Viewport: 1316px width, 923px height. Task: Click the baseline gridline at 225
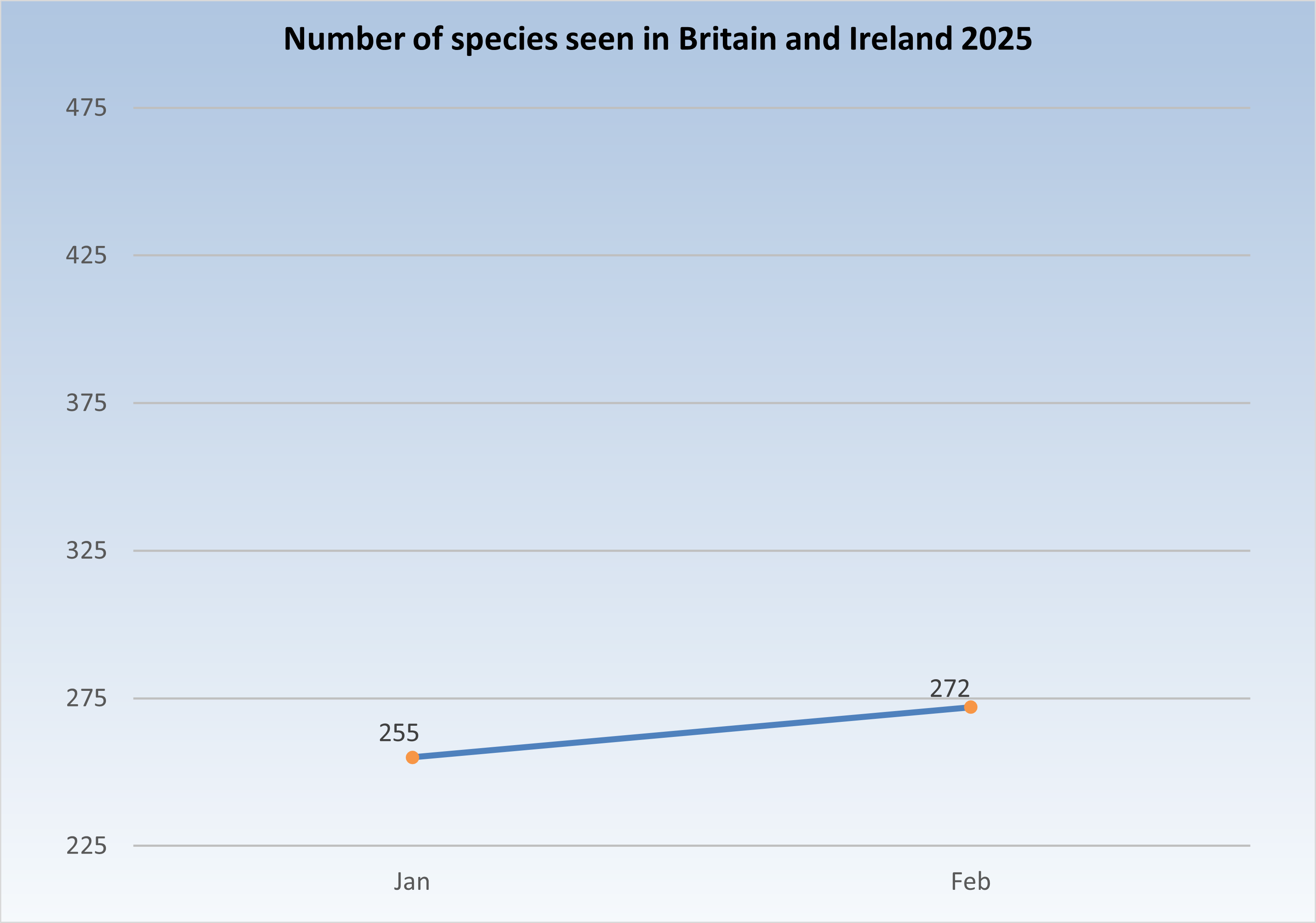coord(688,845)
